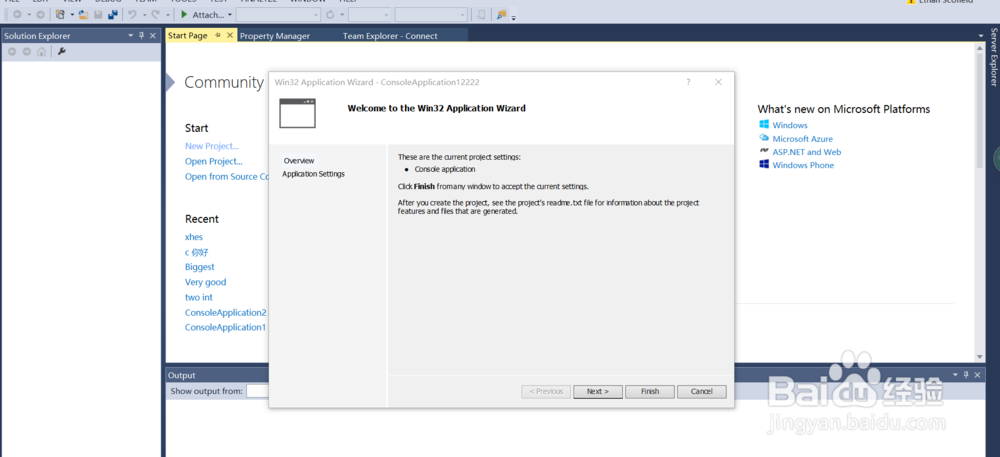Open the Navigate Backward history dropdown arrow

(x=29, y=15)
